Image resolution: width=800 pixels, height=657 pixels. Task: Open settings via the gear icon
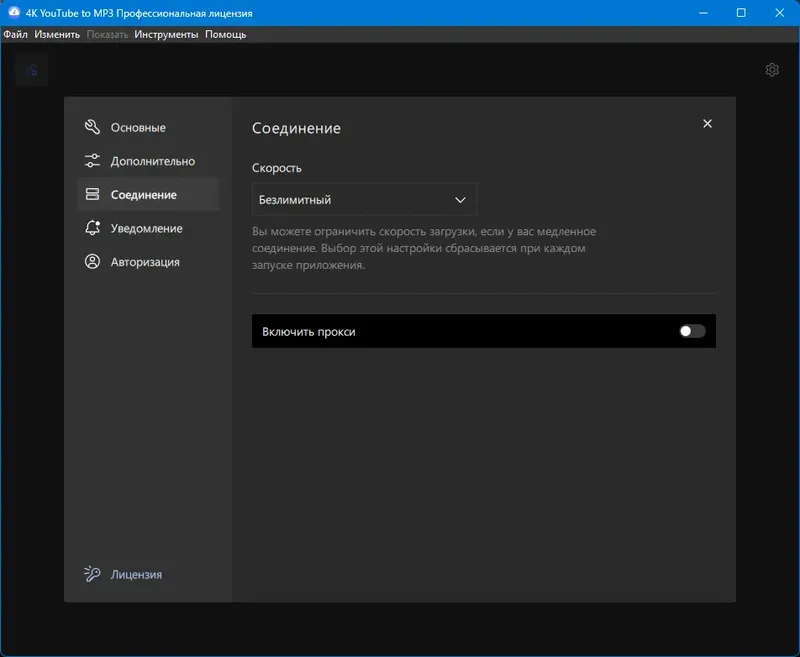click(x=772, y=70)
